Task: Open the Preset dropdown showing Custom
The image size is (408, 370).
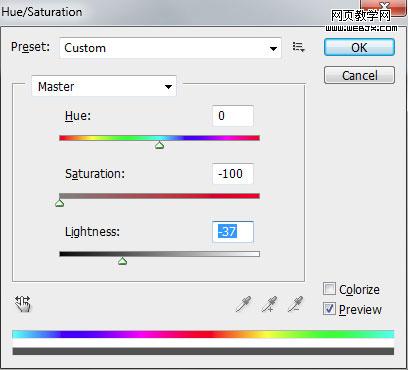Action: pyautogui.click(x=170, y=48)
